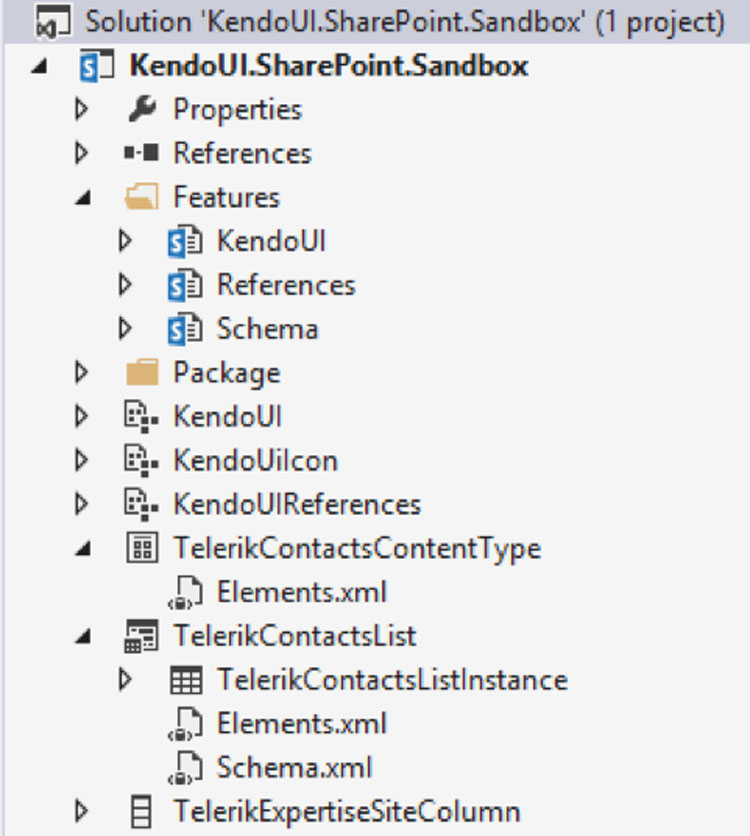The height and width of the screenshot is (836, 750).
Task: Click the project References icon
Action: click(141, 153)
